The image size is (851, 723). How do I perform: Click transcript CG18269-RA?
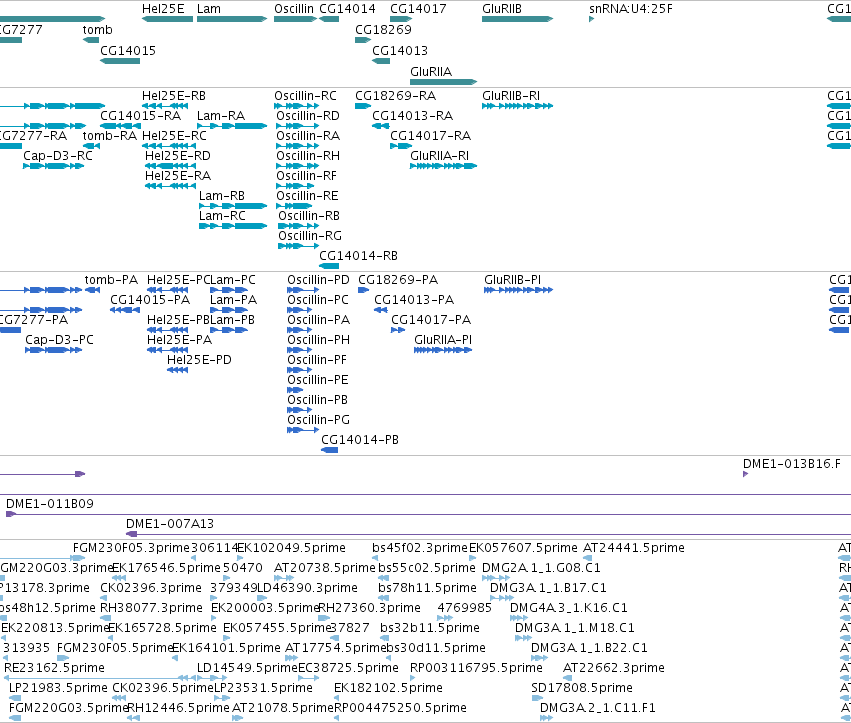click(363, 106)
